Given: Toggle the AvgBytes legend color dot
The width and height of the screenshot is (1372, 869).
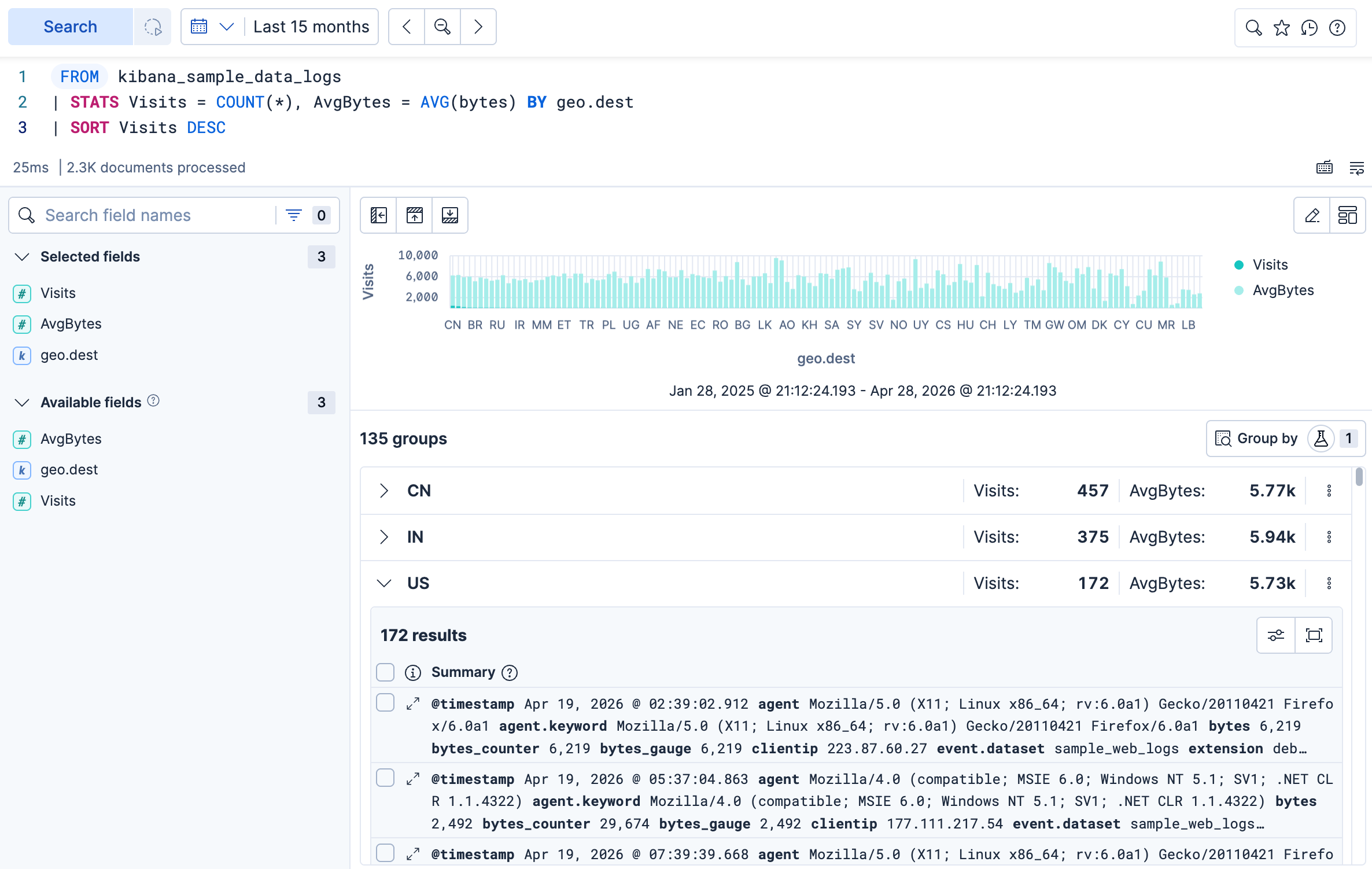Looking at the screenshot, I should [x=1239, y=290].
